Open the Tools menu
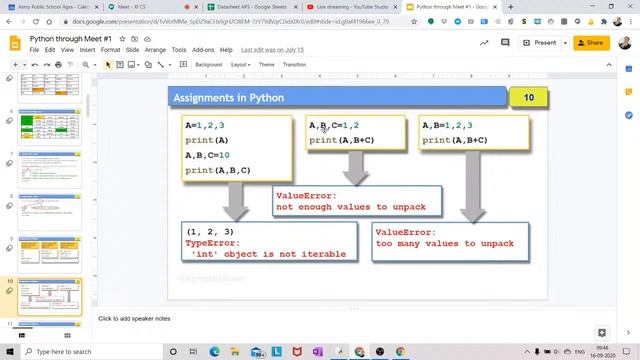 [179, 50]
